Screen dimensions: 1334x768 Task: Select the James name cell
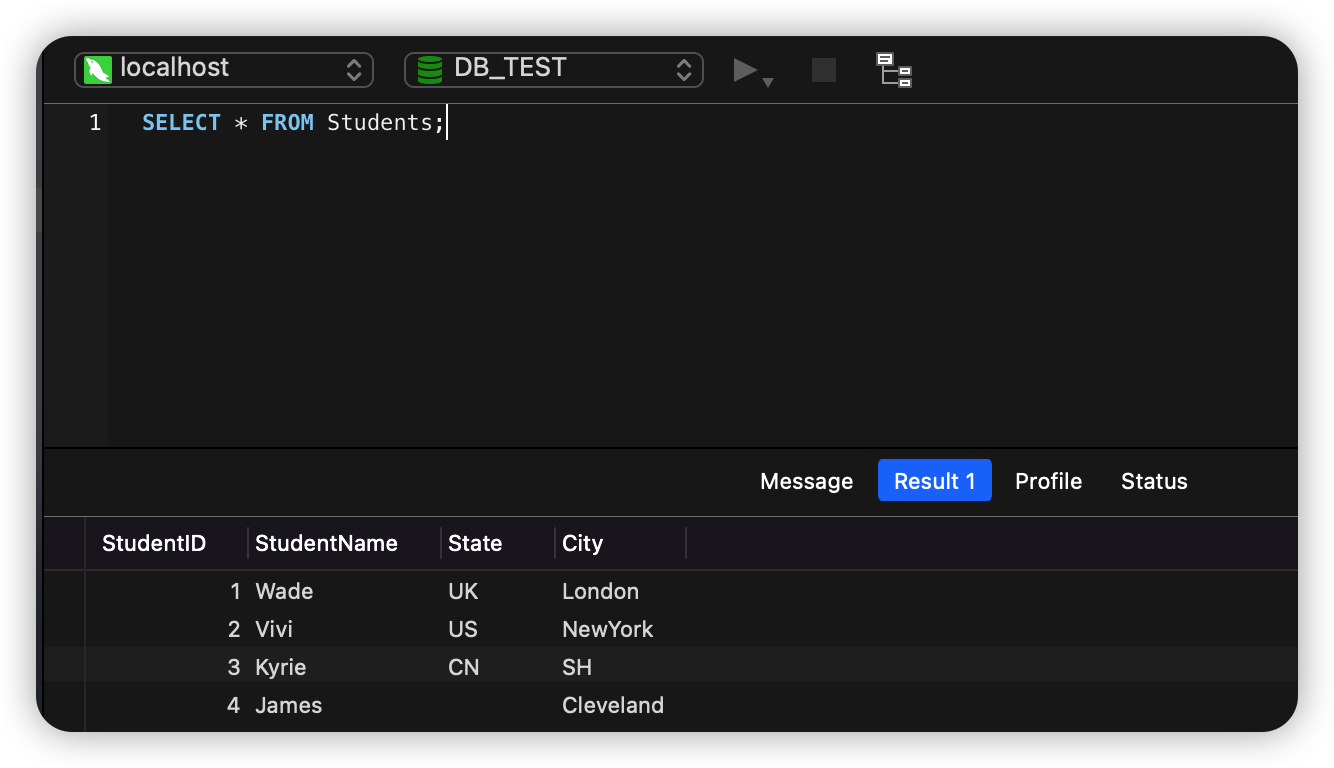(344, 705)
